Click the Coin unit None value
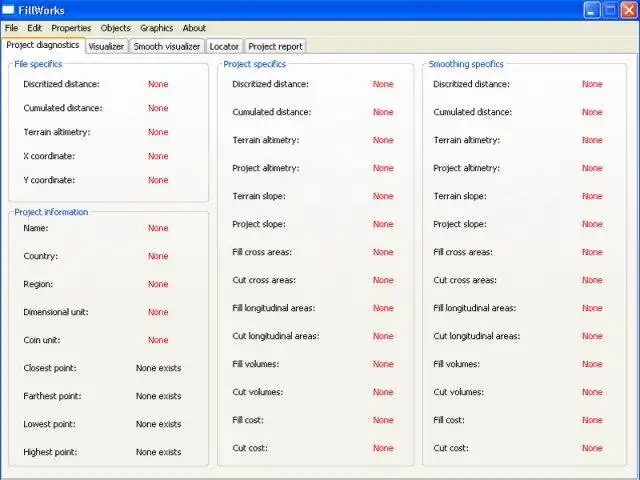Viewport: 640px width, 480px height. point(158,340)
